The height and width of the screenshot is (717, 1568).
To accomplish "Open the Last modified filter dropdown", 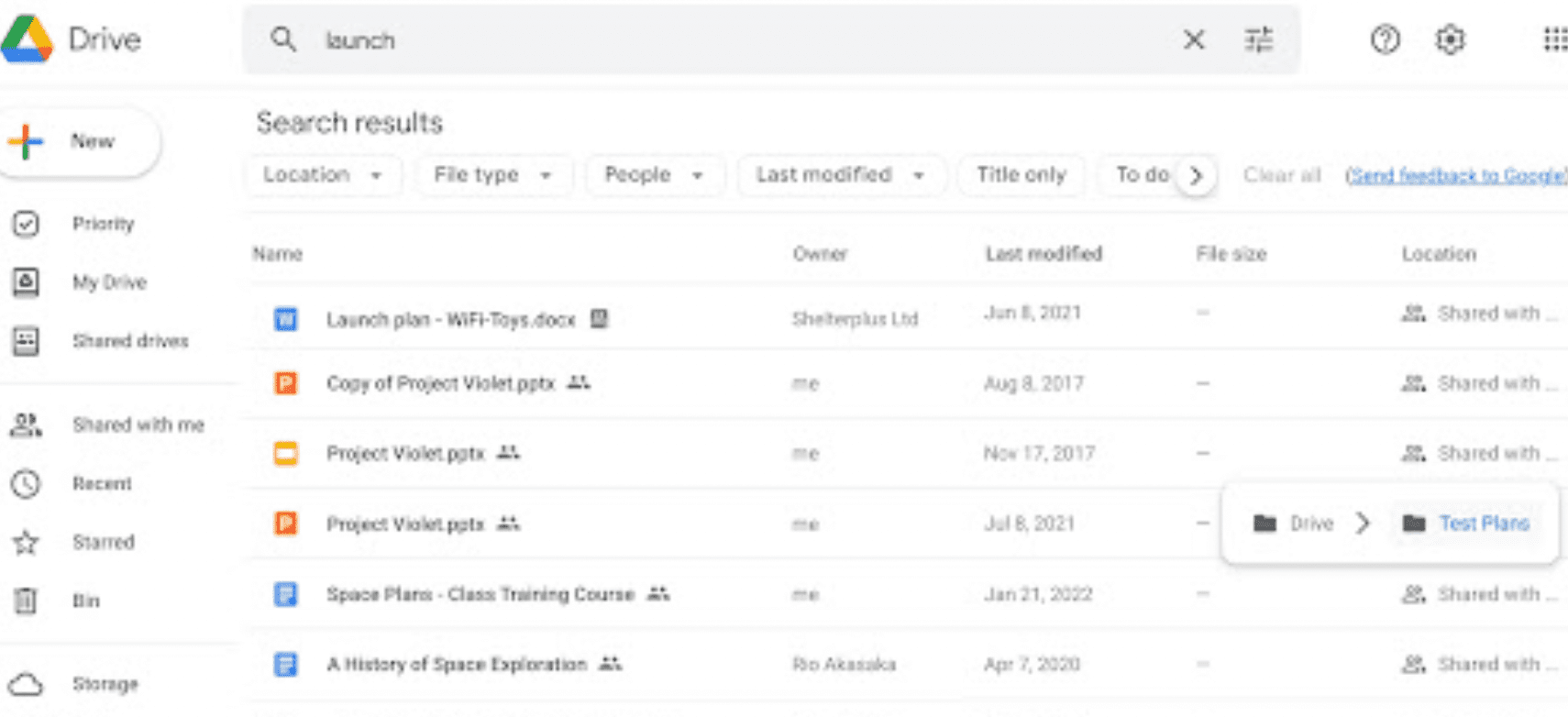I will pyautogui.click(x=839, y=175).
